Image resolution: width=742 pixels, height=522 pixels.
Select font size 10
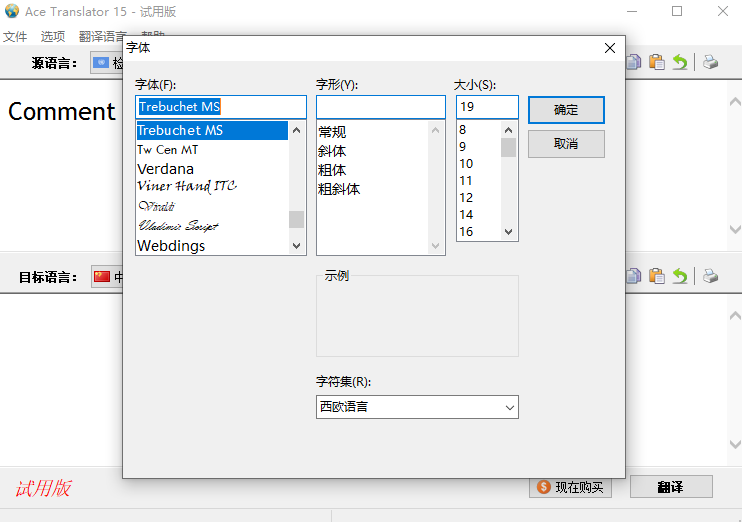coord(466,164)
